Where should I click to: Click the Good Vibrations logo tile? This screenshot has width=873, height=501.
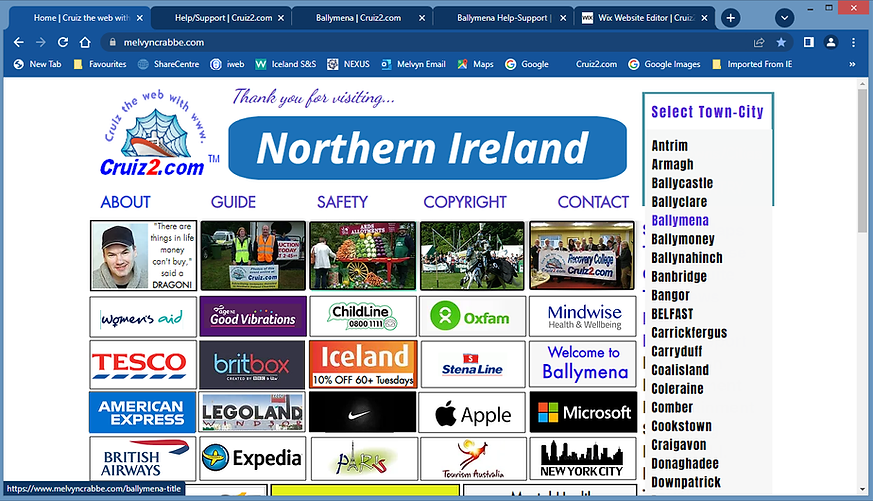coord(253,317)
